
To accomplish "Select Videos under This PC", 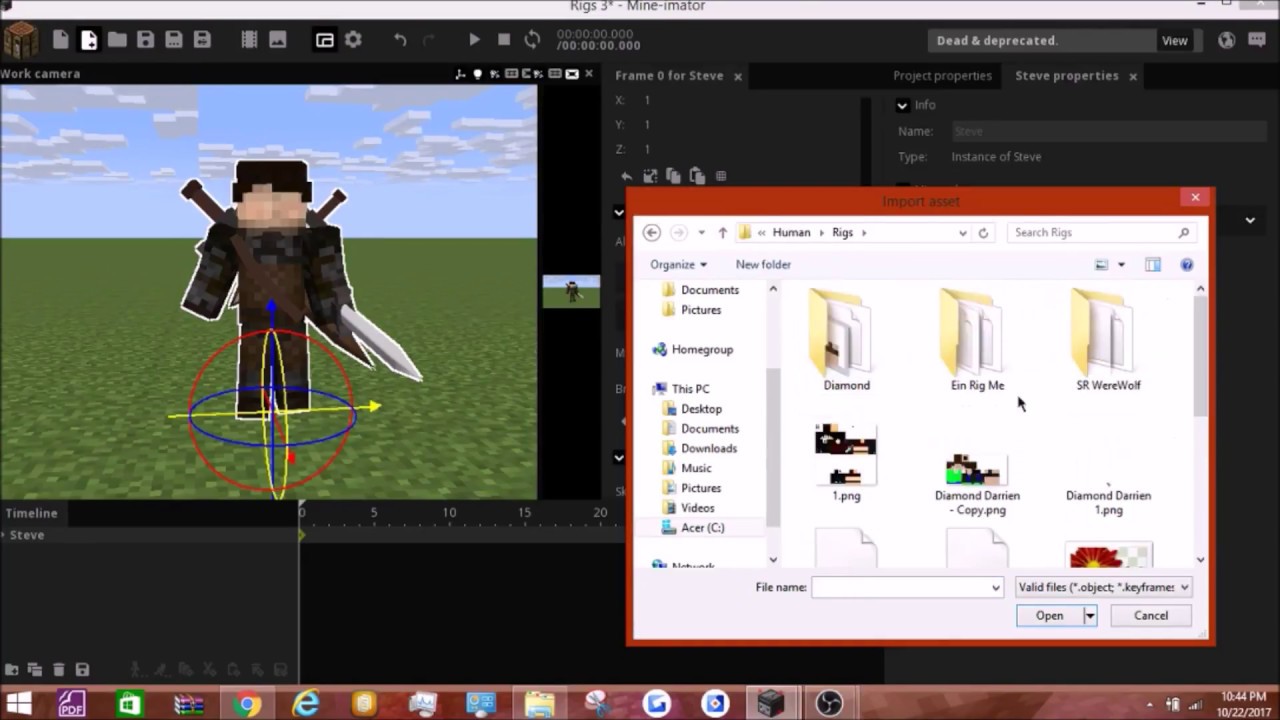I will (x=697, y=508).
